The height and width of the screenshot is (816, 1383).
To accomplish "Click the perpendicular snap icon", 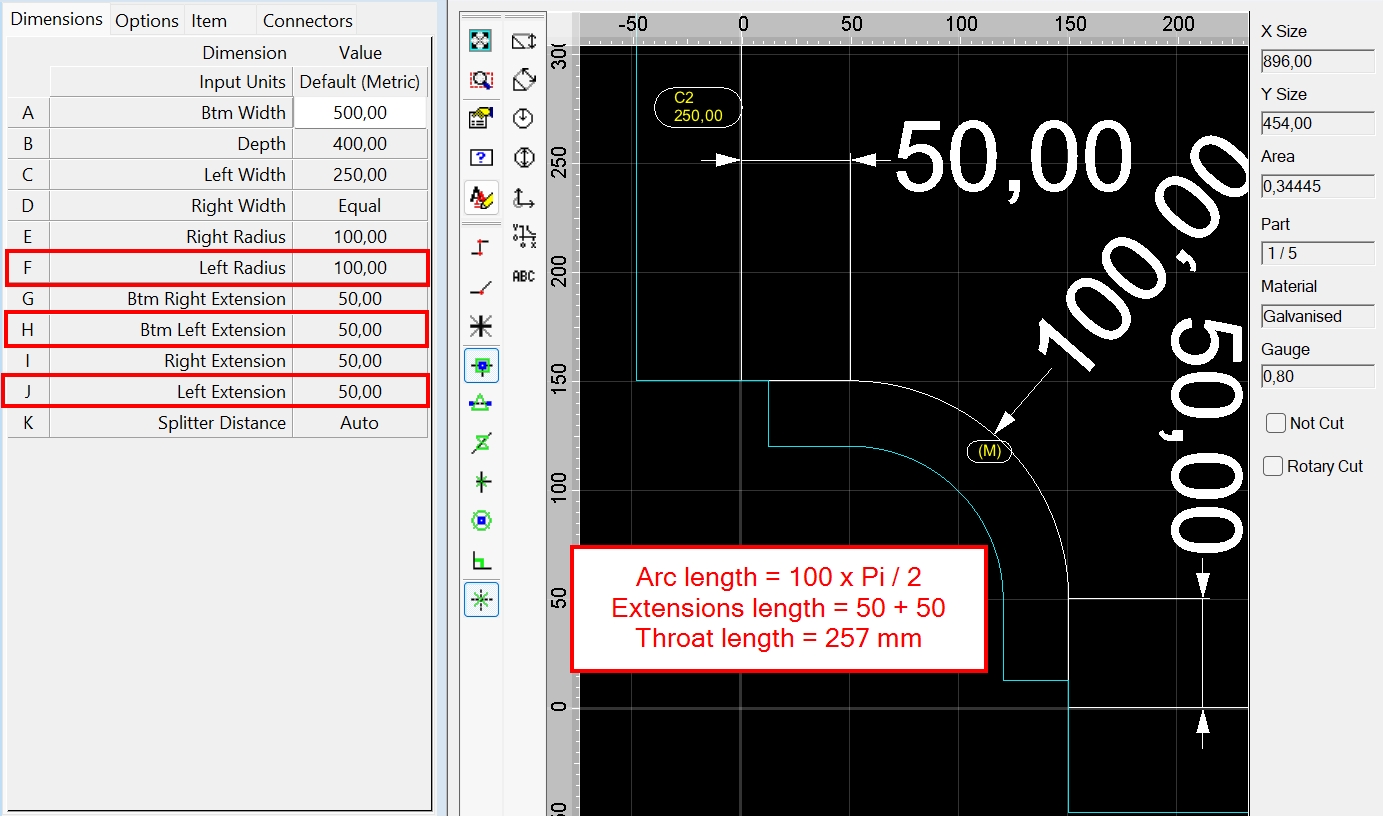I will 482,560.
